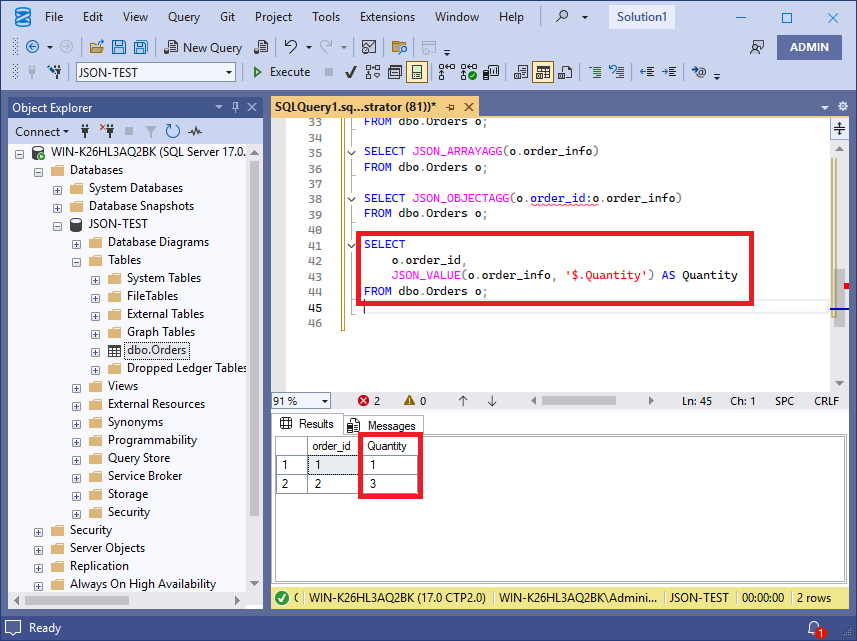Viewport: 857px width, 641px height.
Task: Select the order_id column header in results
Action: pos(332,446)
